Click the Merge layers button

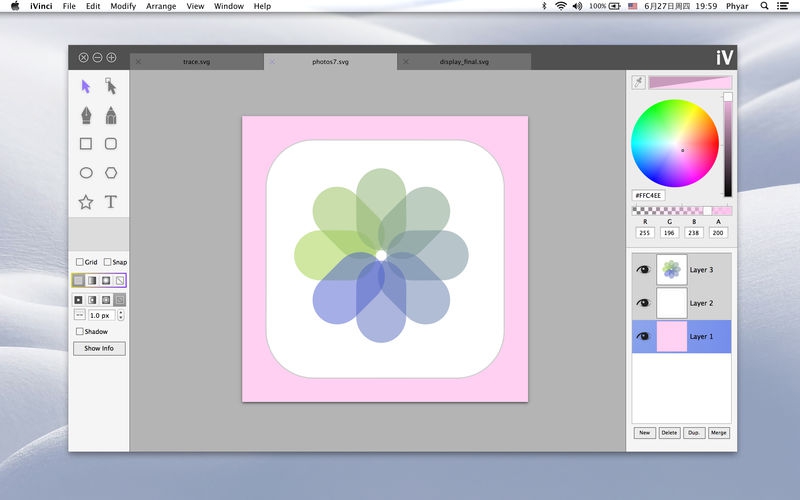click(718, 433)
